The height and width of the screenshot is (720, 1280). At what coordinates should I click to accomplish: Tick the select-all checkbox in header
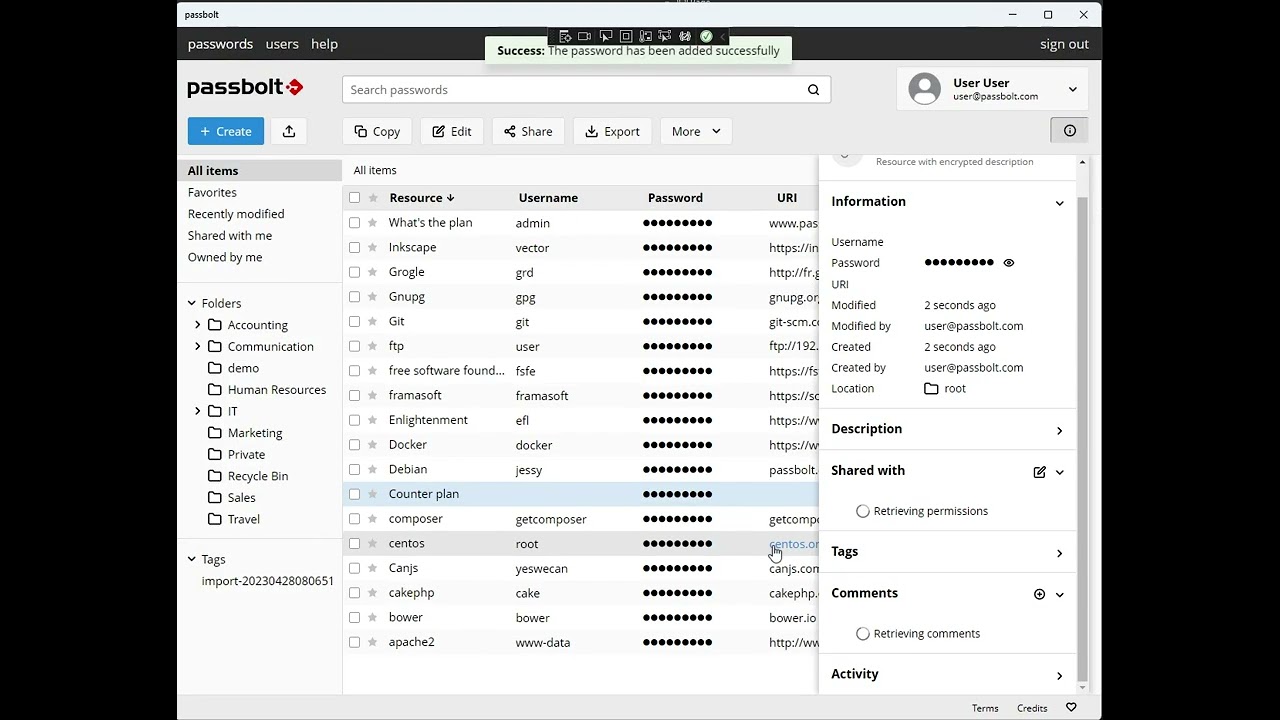point(354,198)
